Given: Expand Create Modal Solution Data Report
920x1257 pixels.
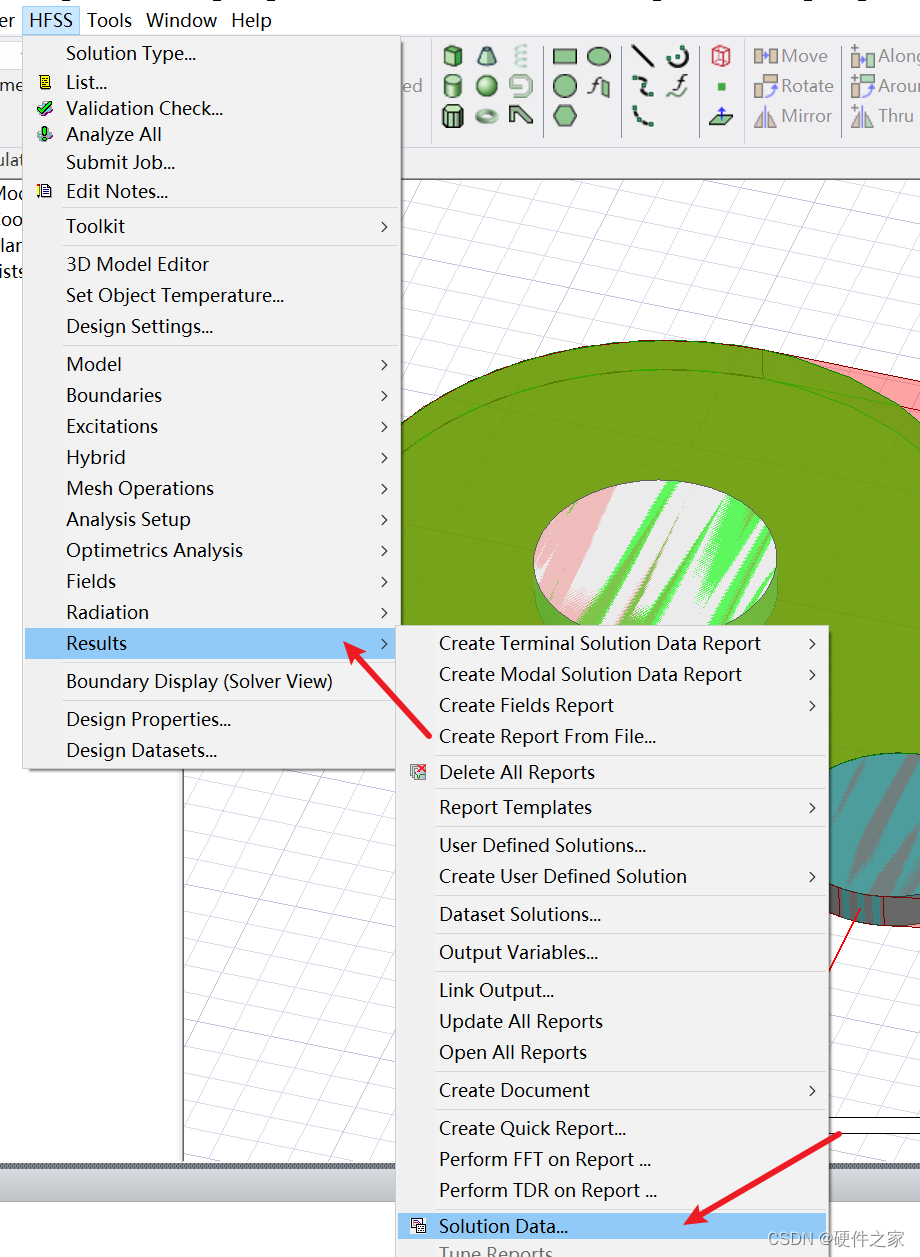Looking at the screenshot, I should coord(612,675).
